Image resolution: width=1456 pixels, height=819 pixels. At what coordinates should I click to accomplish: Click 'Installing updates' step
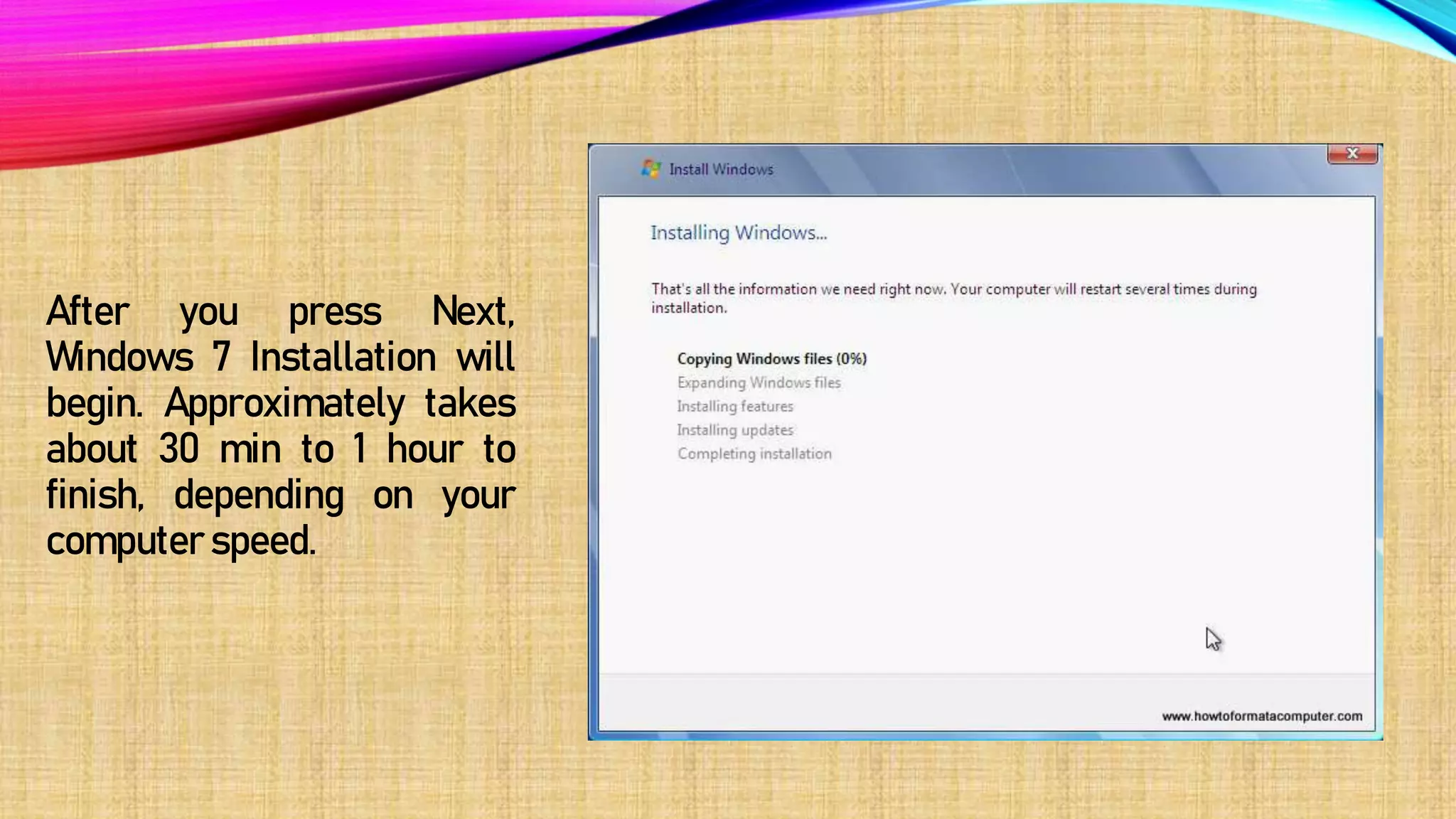(735, 430)
